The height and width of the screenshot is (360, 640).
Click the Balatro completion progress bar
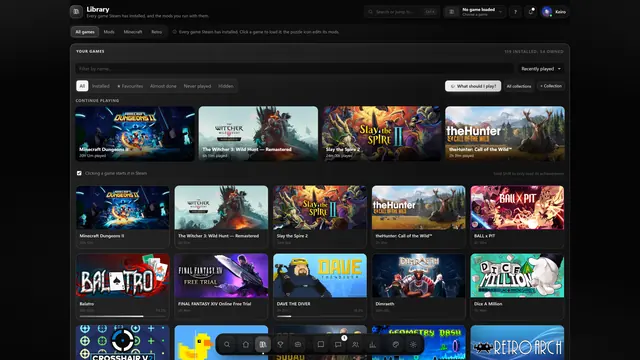point(122,316)
